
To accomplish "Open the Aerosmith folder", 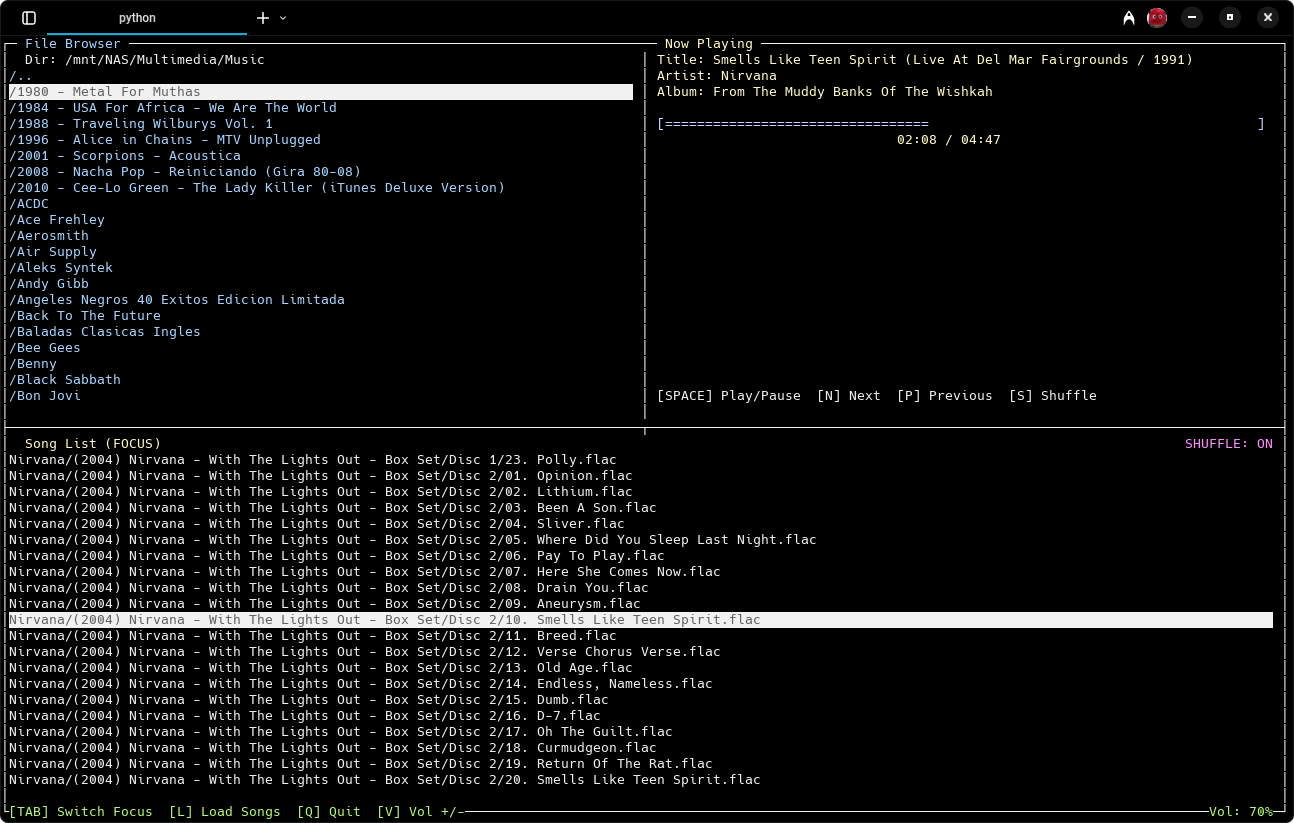I will (49, 236).
